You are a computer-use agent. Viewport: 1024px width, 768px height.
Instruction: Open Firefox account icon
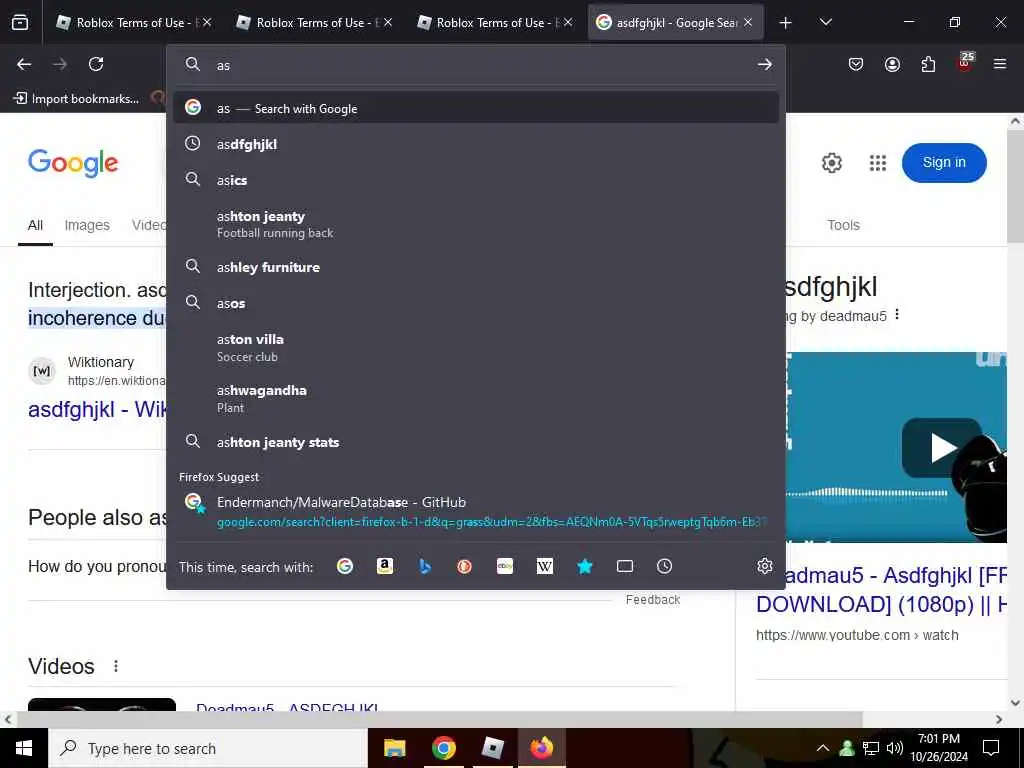click(892, 64)
